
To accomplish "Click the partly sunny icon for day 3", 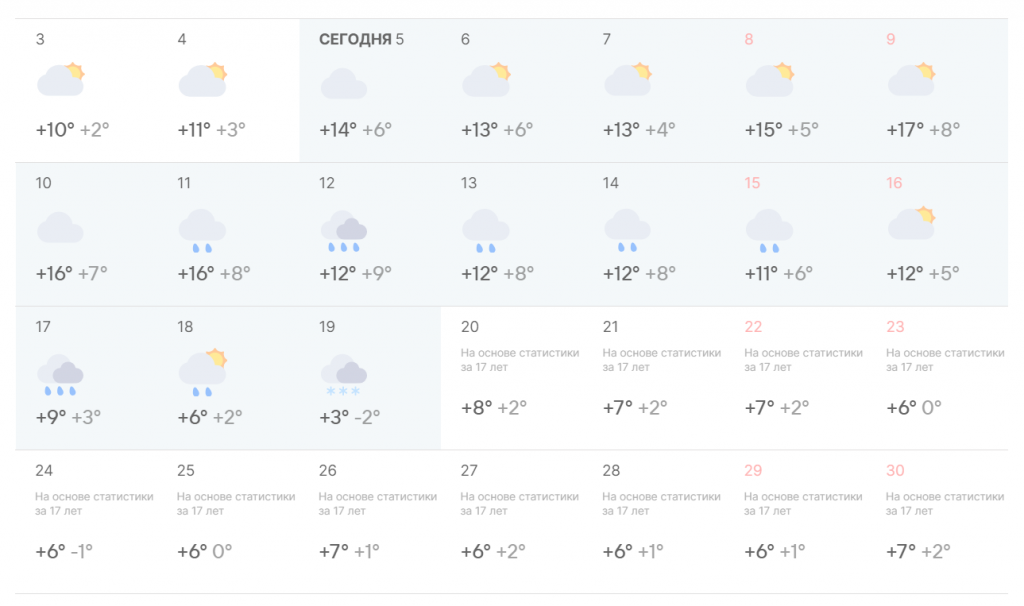I will (60, 80).
